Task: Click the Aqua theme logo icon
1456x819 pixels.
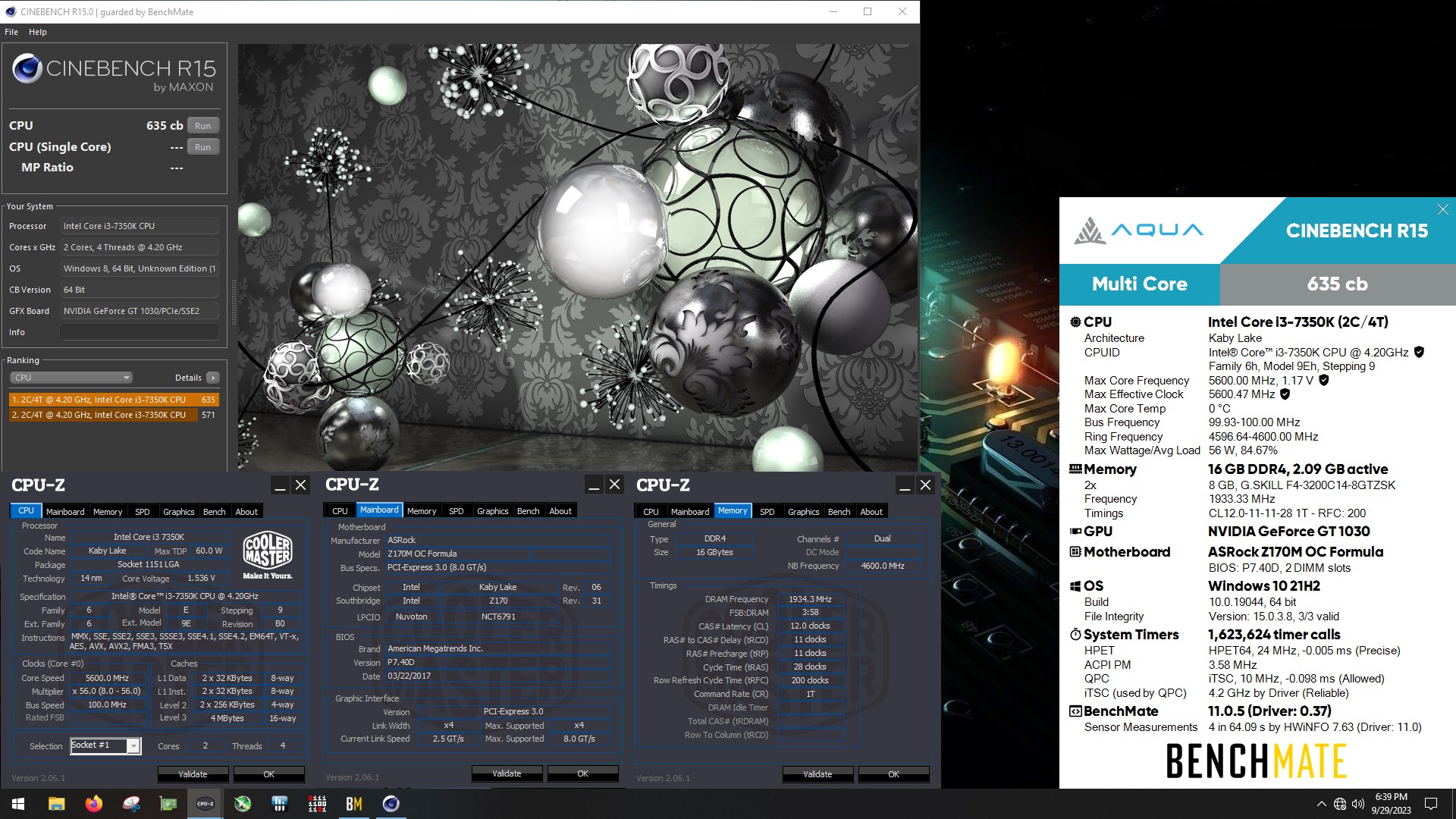Action: click(x=1090, y=231)
